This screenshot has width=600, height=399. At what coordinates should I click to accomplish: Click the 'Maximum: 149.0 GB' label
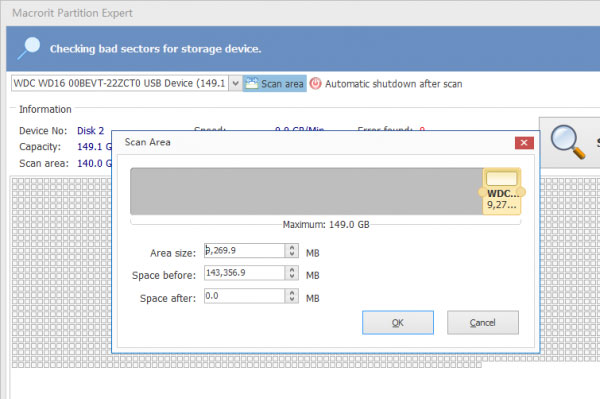(326, 225)
